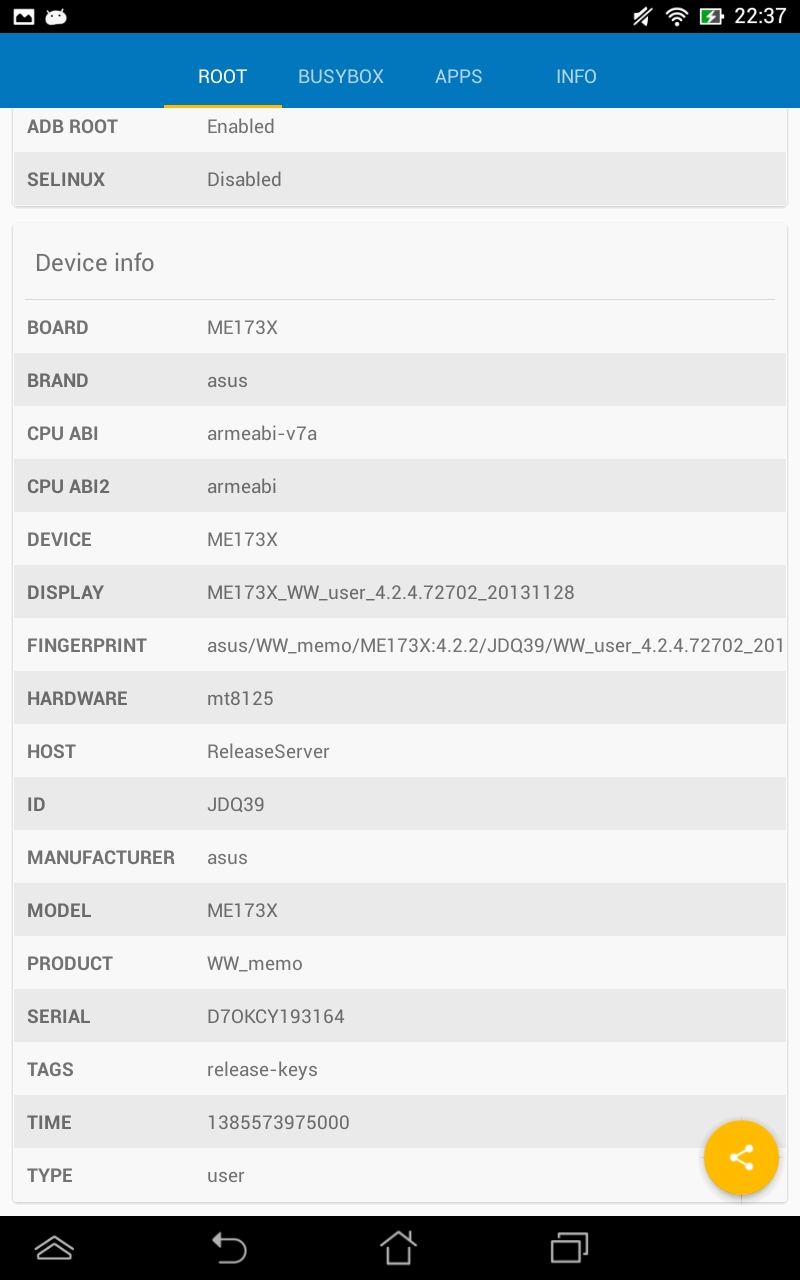Viewport: 800px width, 1280px height.
Task: Tap the ADB ROOT Enabled row
Action: [x=400, y=127]
